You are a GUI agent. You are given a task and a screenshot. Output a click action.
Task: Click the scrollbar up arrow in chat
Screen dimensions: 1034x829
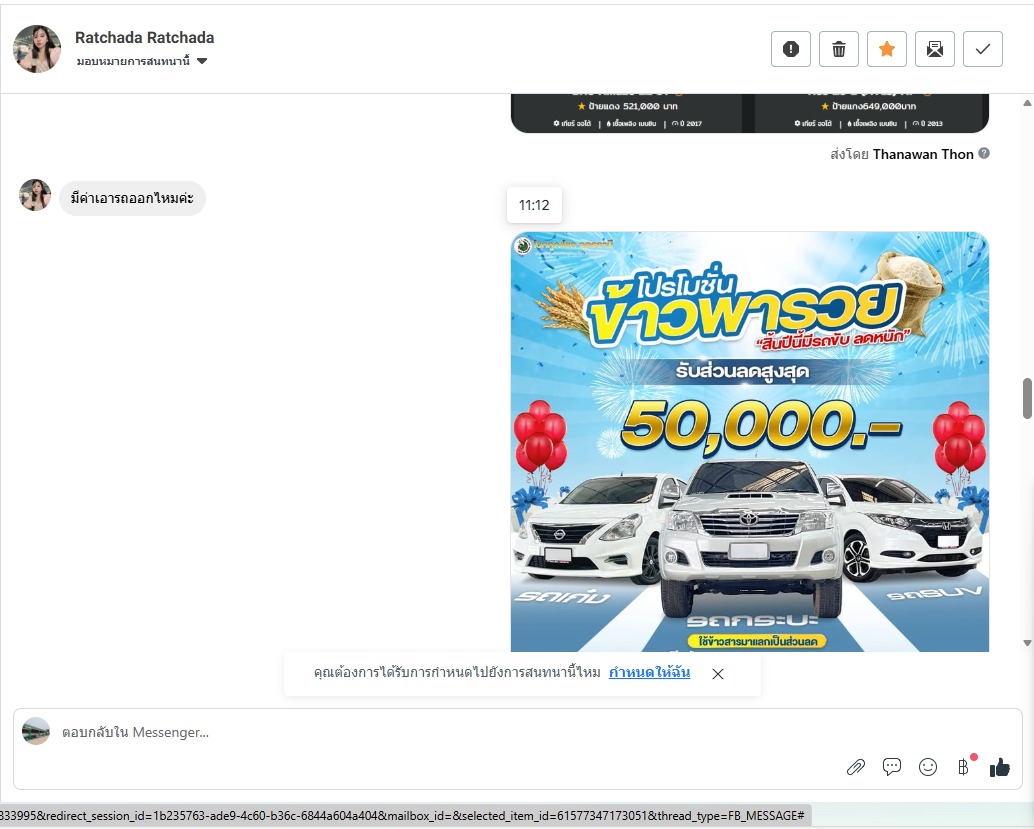(x=1026, y=103)
